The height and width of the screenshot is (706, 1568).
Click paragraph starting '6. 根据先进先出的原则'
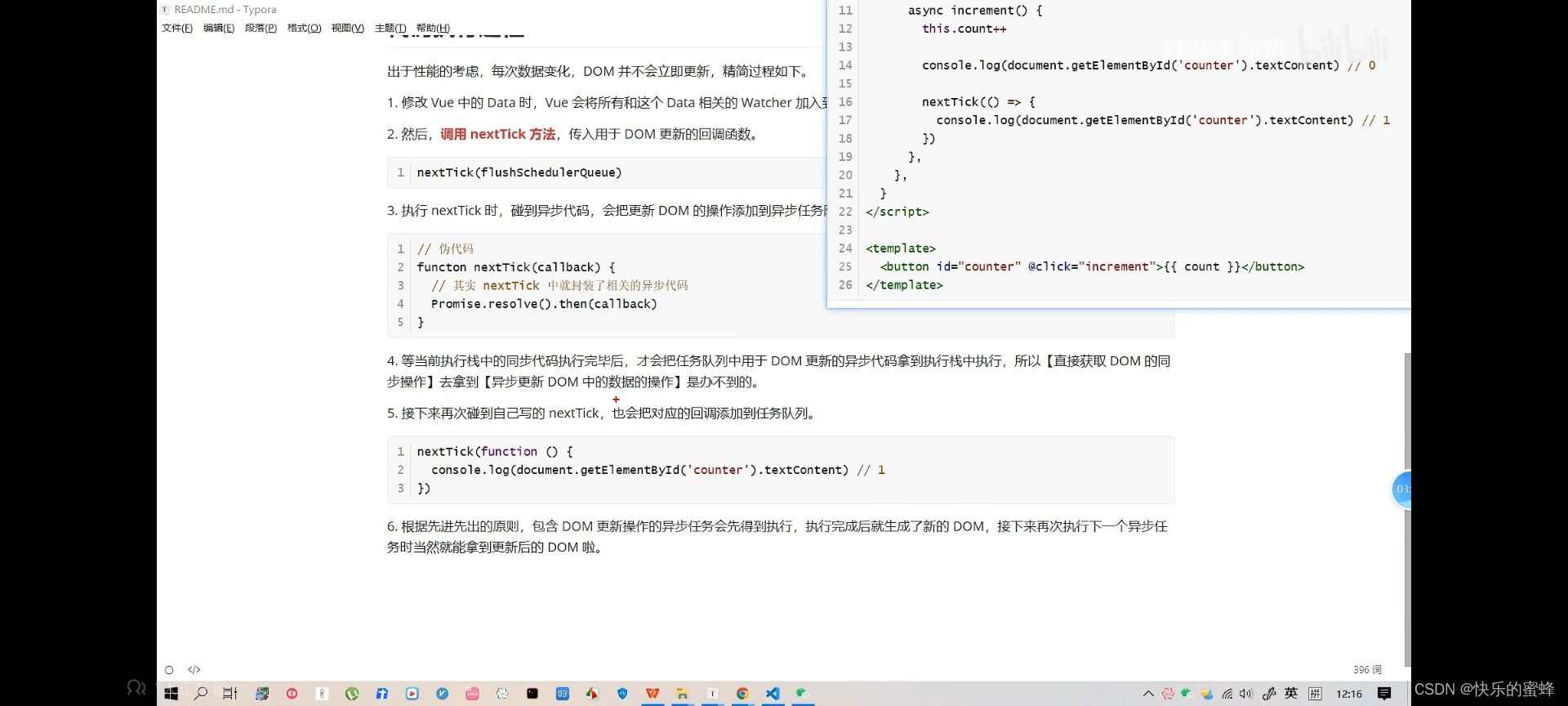(777, 537)
